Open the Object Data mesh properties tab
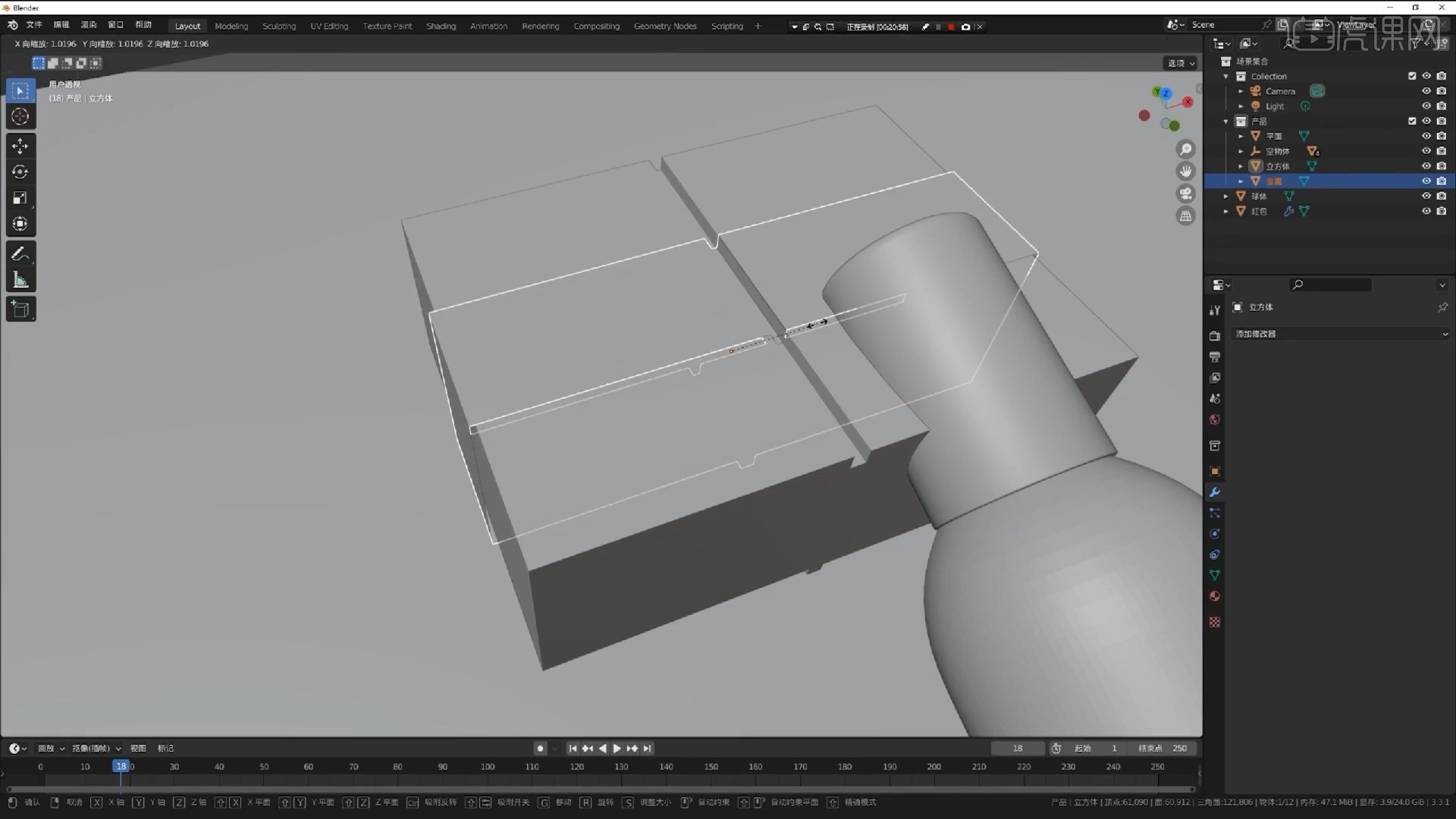Viewport: 1456px width, 819px height. [1215, 576]
